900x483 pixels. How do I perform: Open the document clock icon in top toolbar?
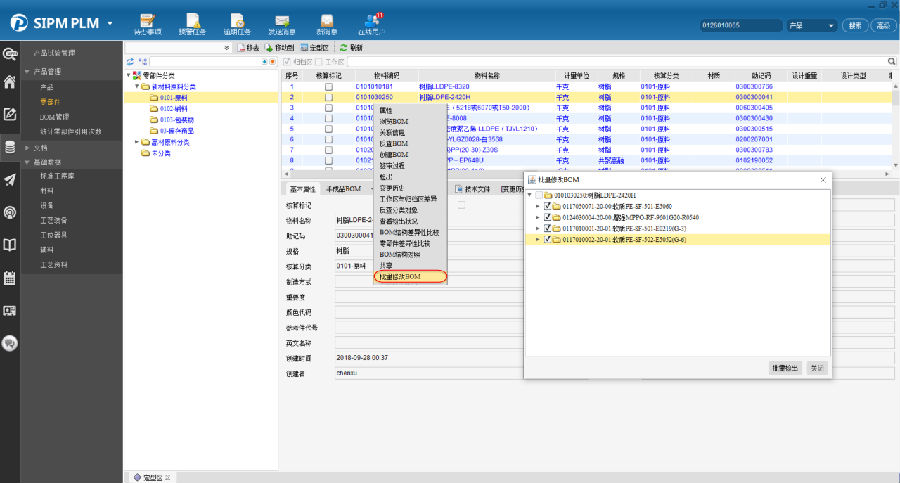click(x=238, y=22)
